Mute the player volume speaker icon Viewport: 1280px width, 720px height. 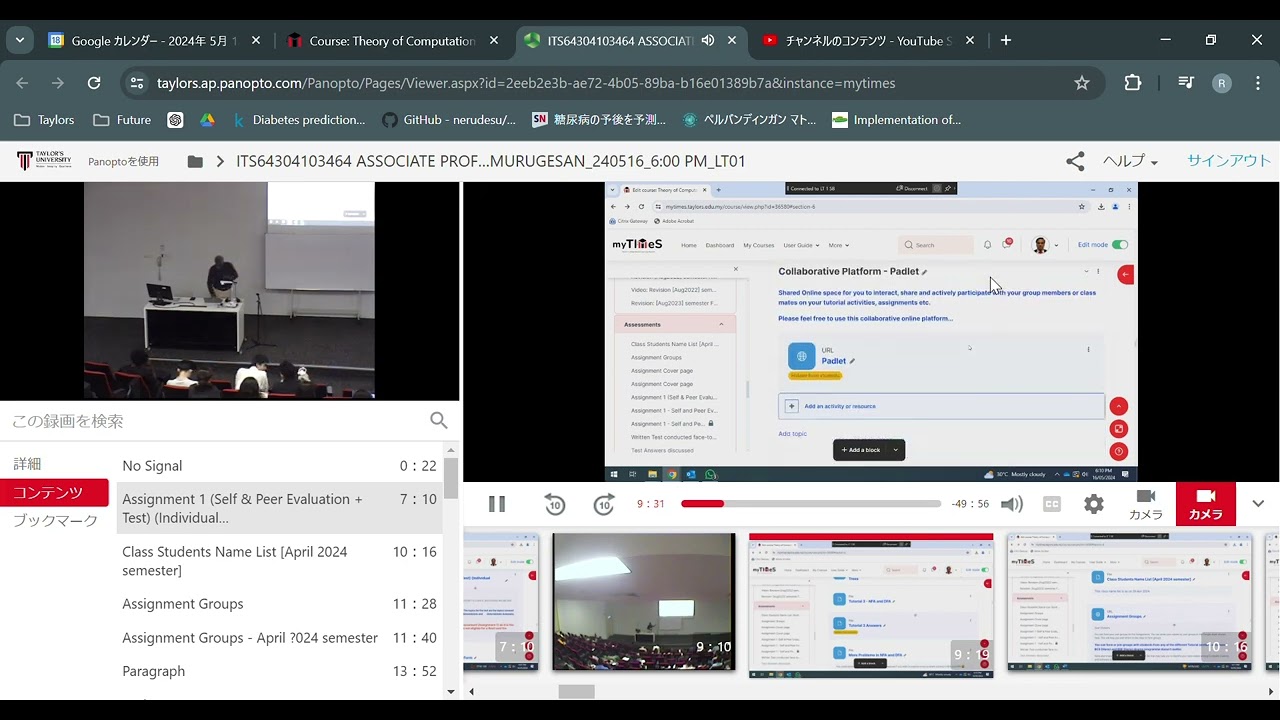coord(1012,504)
